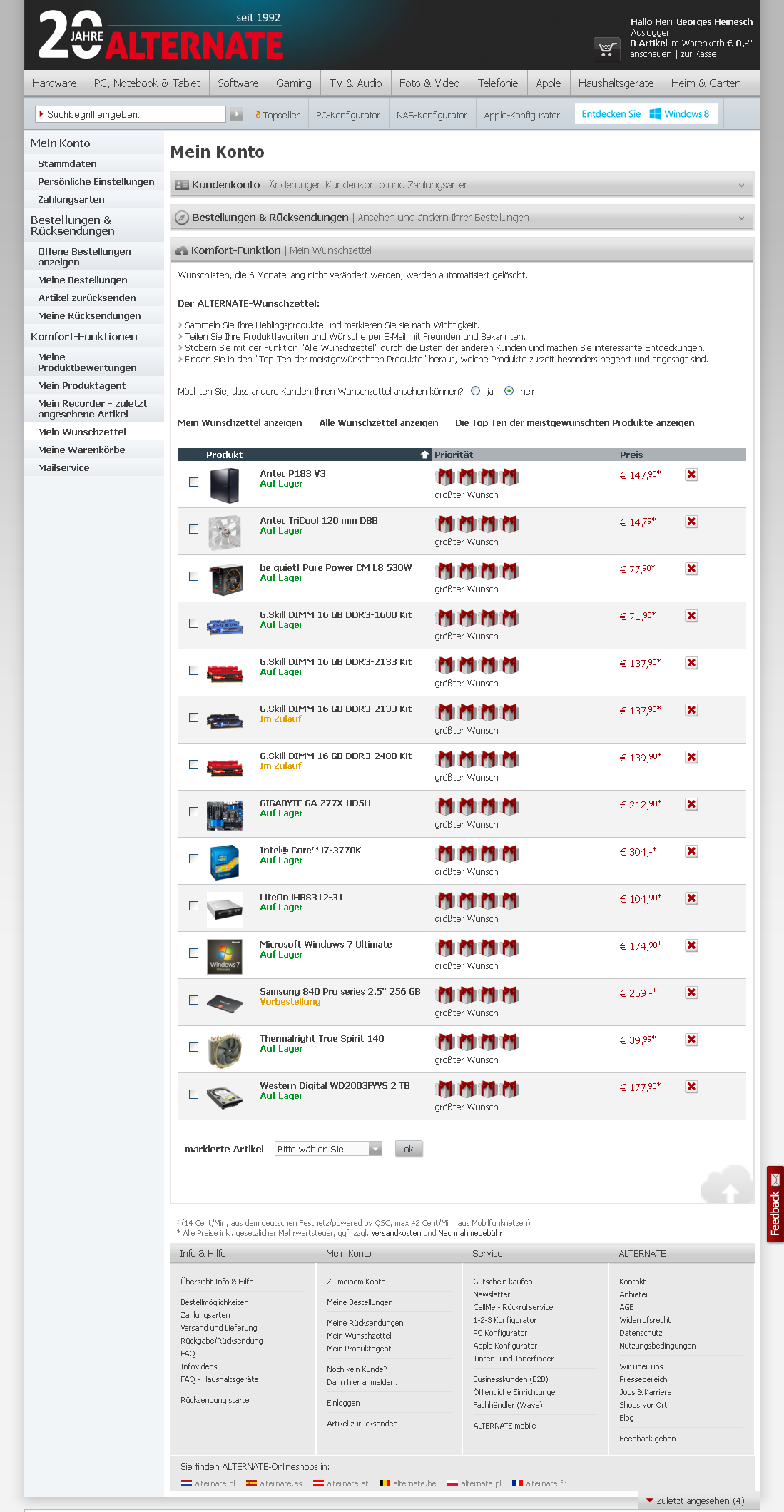Viewport: 784px width, 1512px height.
Task: Open PC-Konfigurator tab
Action: click(x=347, y=115)
